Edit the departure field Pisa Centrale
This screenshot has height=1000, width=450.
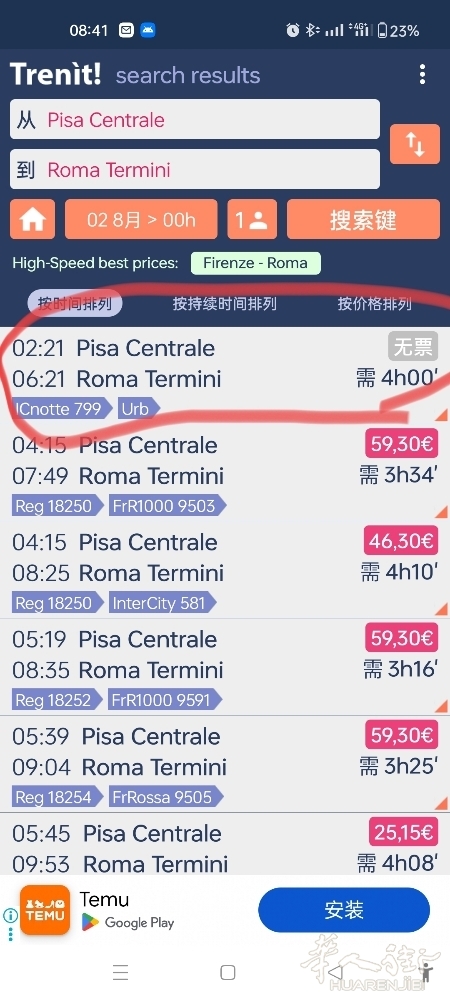195,119
